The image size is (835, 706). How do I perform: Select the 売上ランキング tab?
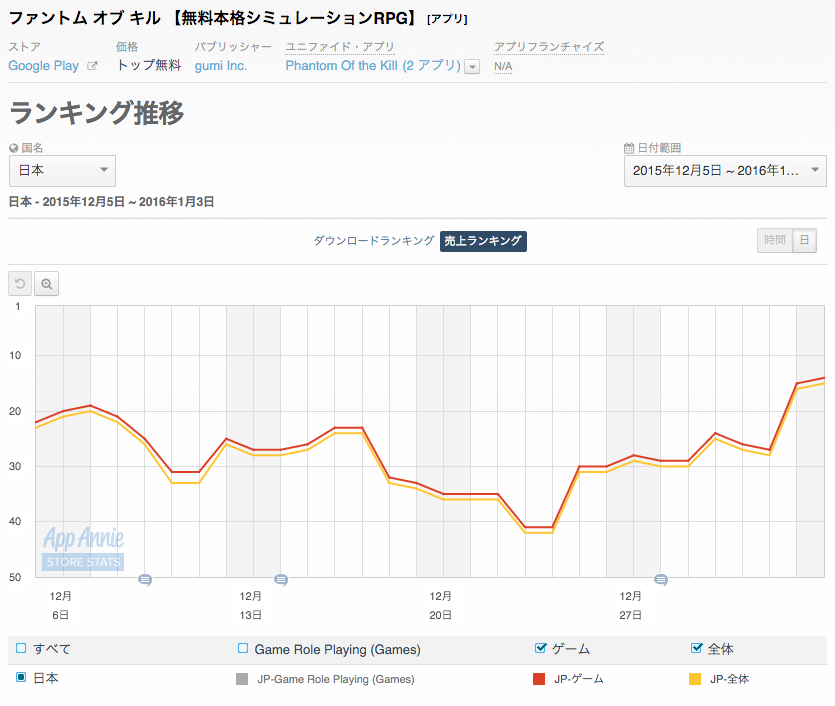(483, 241)
